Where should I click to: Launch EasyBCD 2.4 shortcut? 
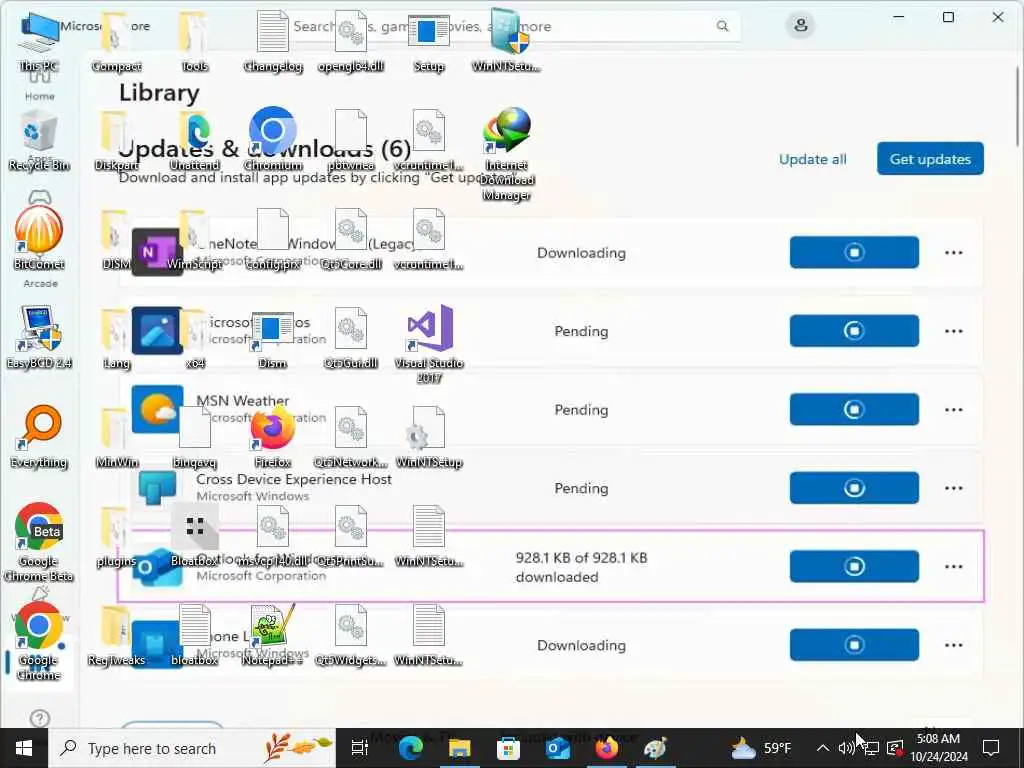(39, 337)
